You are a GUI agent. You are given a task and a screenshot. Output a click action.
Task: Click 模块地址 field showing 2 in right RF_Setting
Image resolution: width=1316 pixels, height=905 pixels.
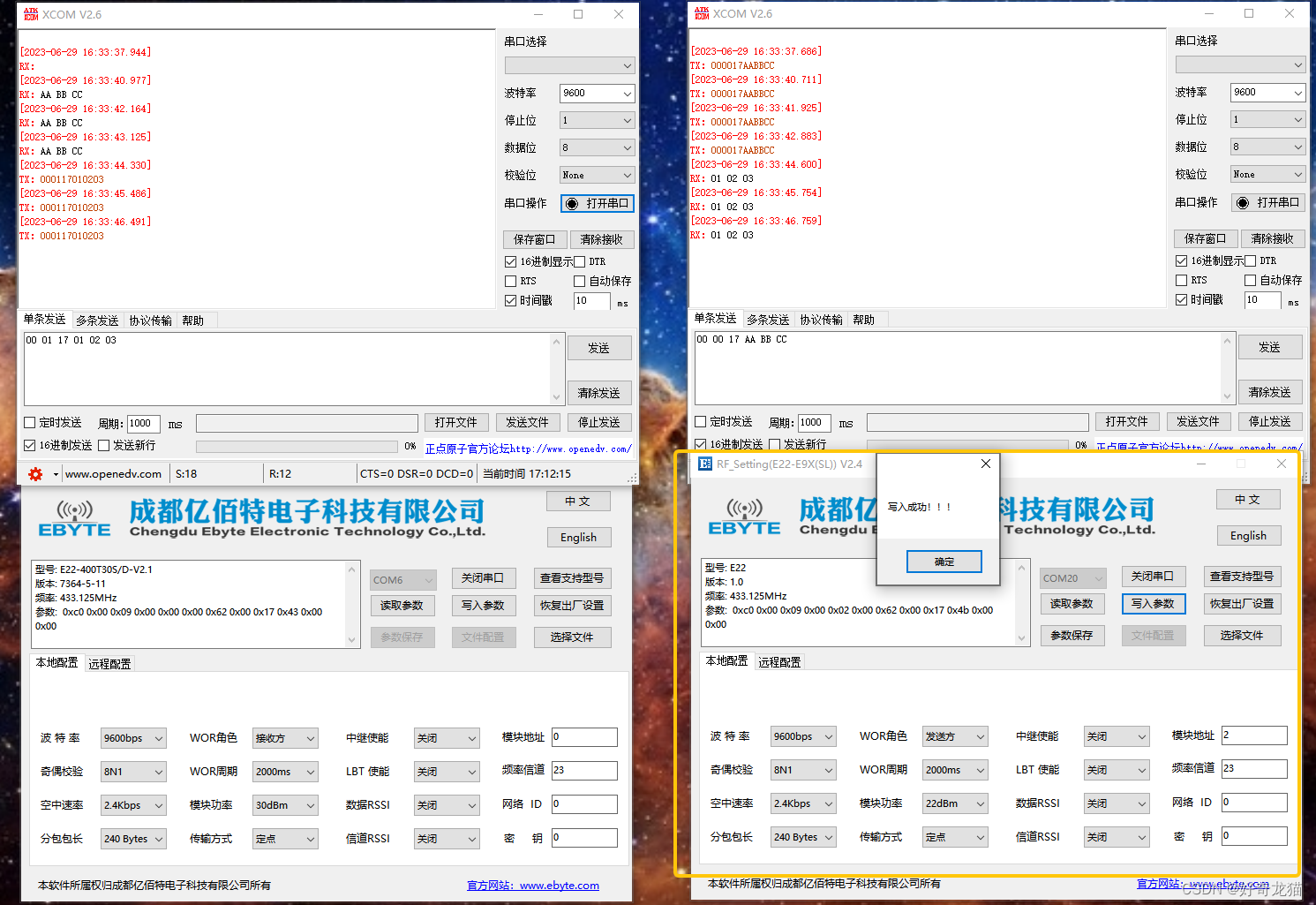1254,735
